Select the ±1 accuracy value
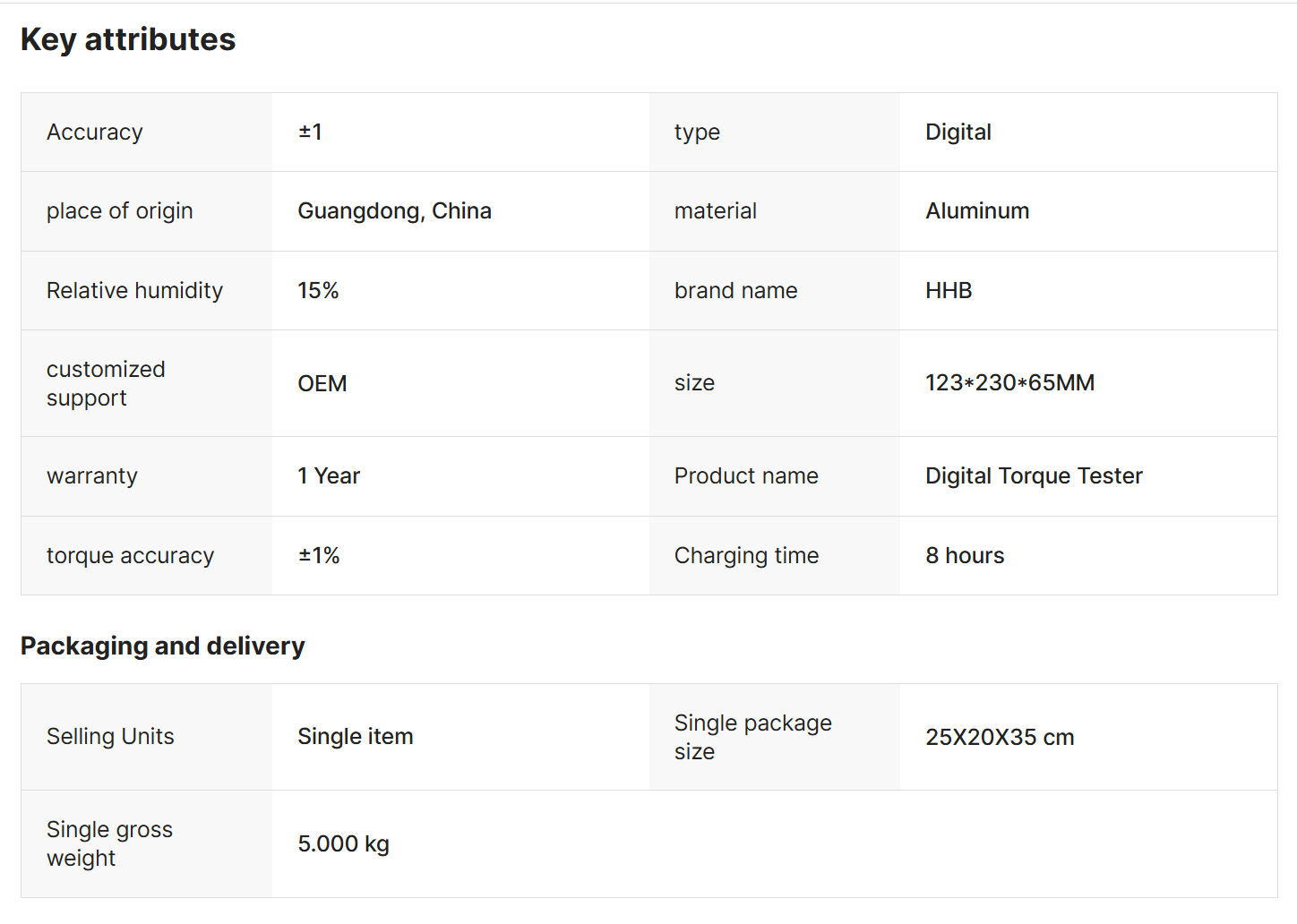This screenshot has width=1297, height=924. [310, 133]
